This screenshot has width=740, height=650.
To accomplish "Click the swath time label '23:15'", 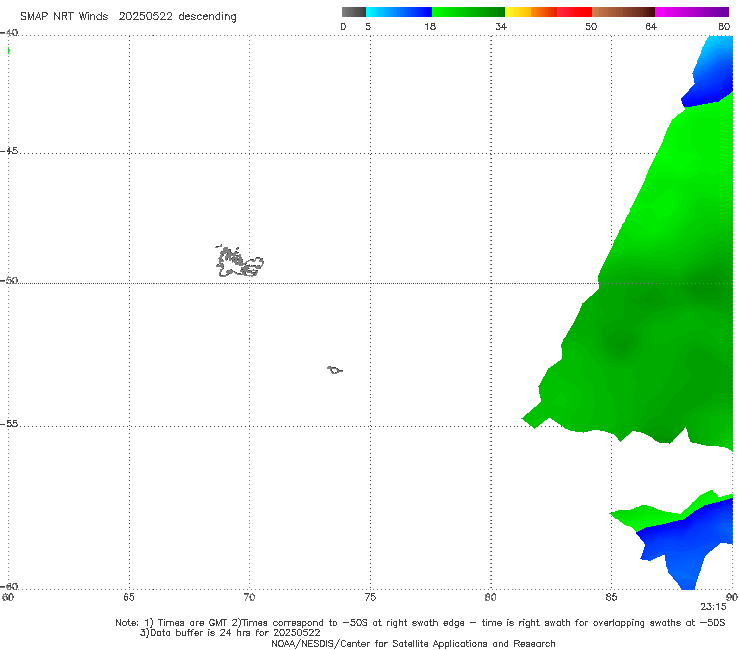I will 713,607.
